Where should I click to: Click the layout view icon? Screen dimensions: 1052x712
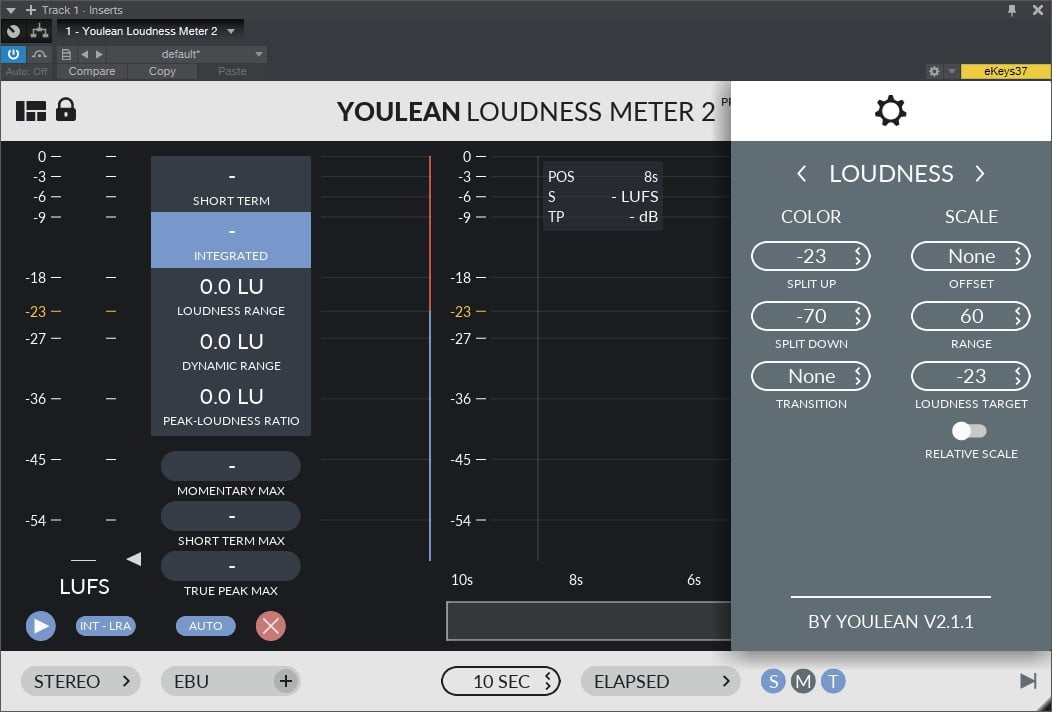coord(31,110)
